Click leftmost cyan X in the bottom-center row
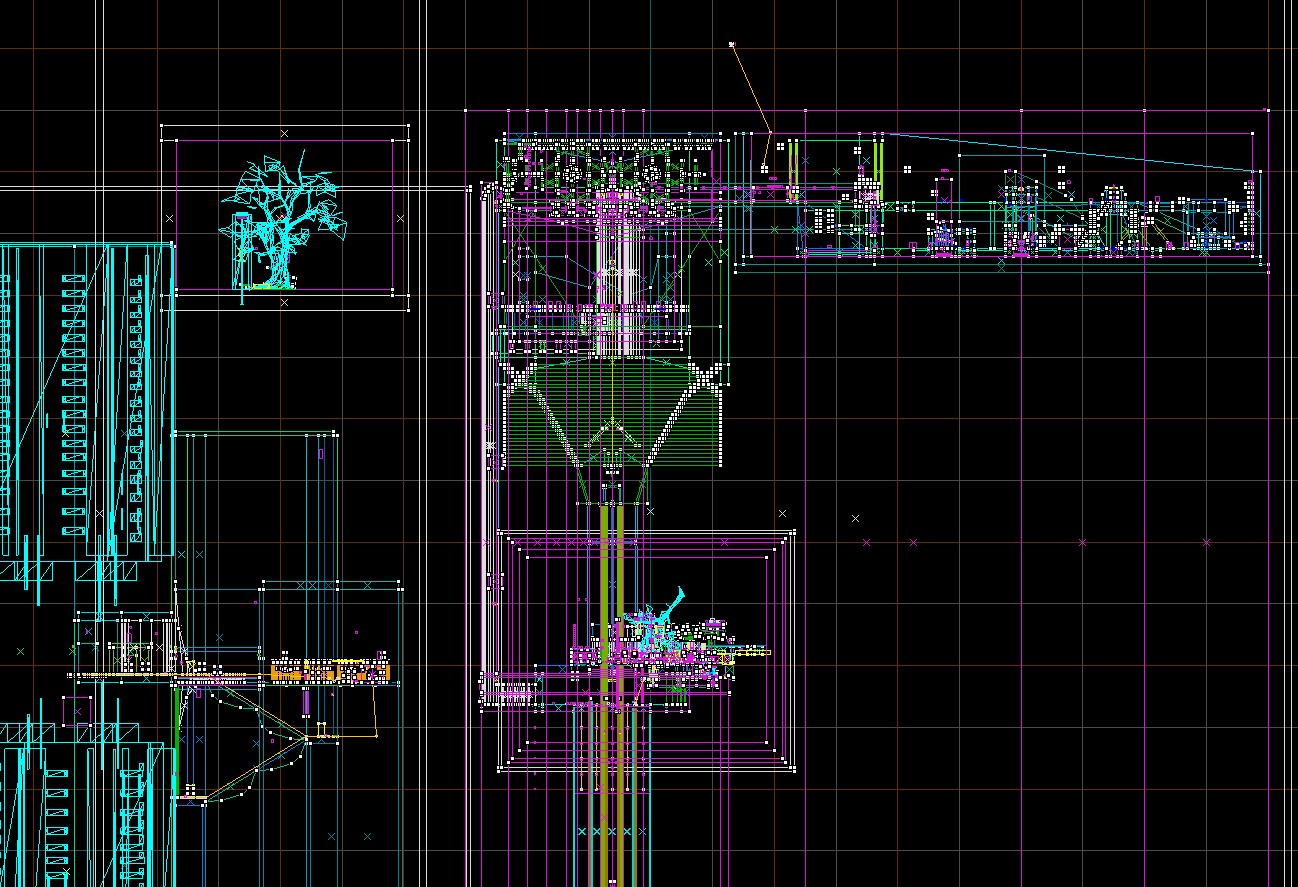1298x887 pixels. [581, 831]
